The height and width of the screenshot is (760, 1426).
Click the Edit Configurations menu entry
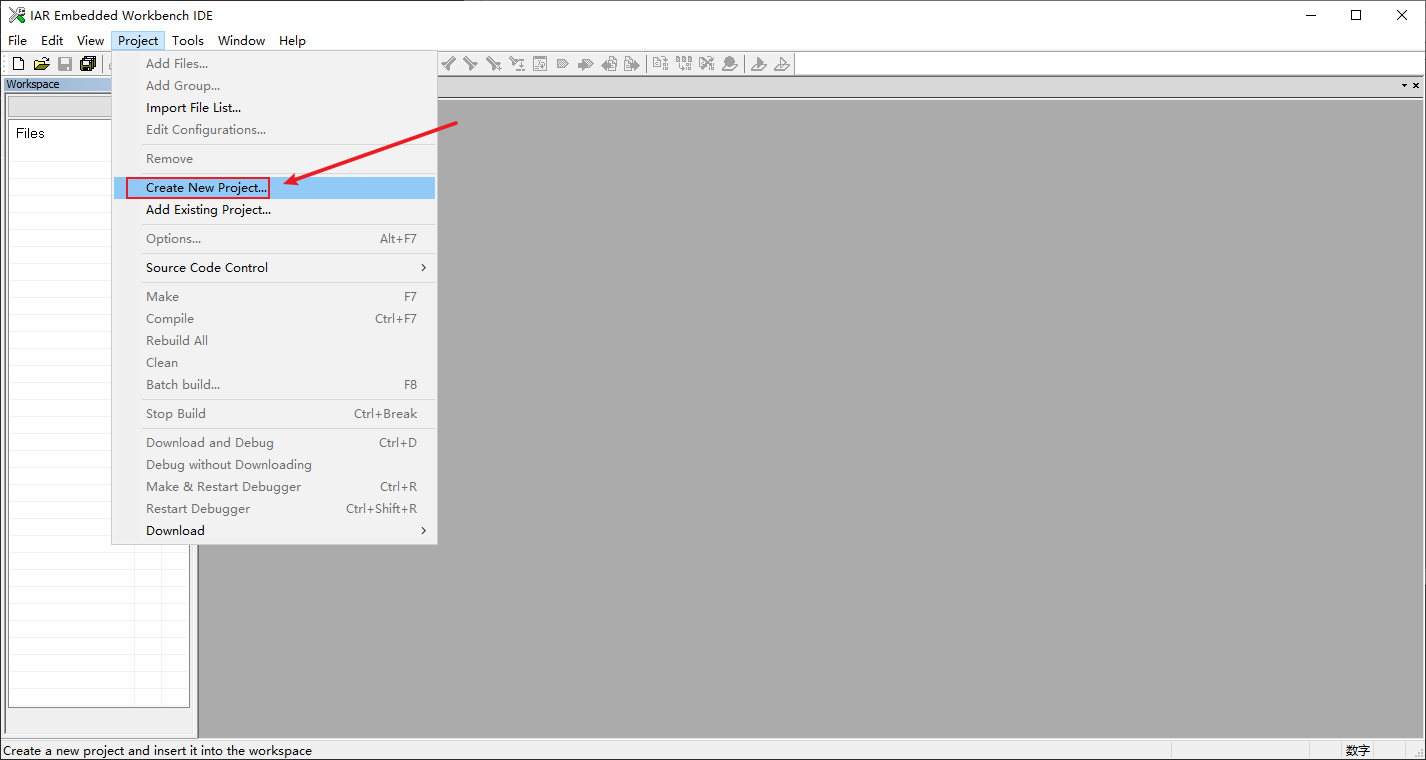274,130
